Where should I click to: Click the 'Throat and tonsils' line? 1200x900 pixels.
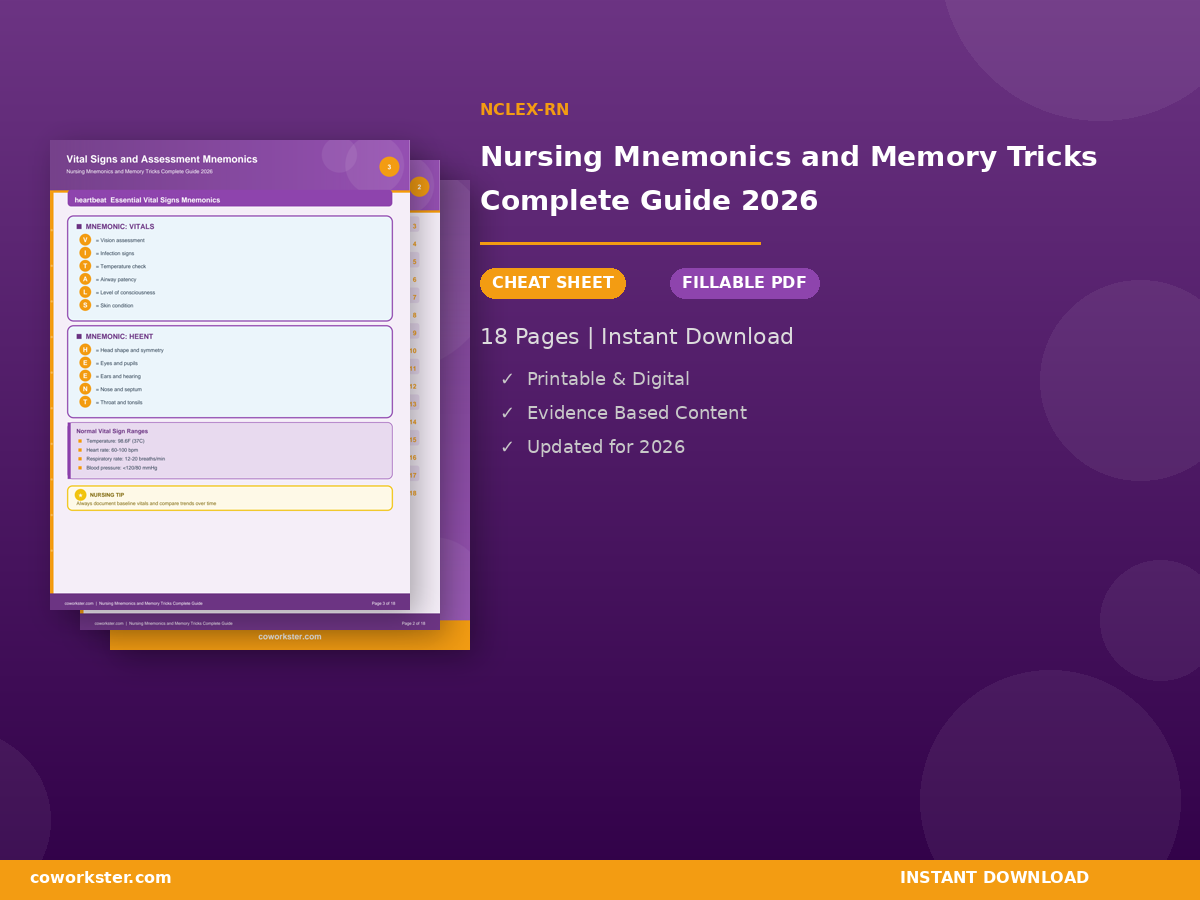pyautogui.click(x=119, y=402)
